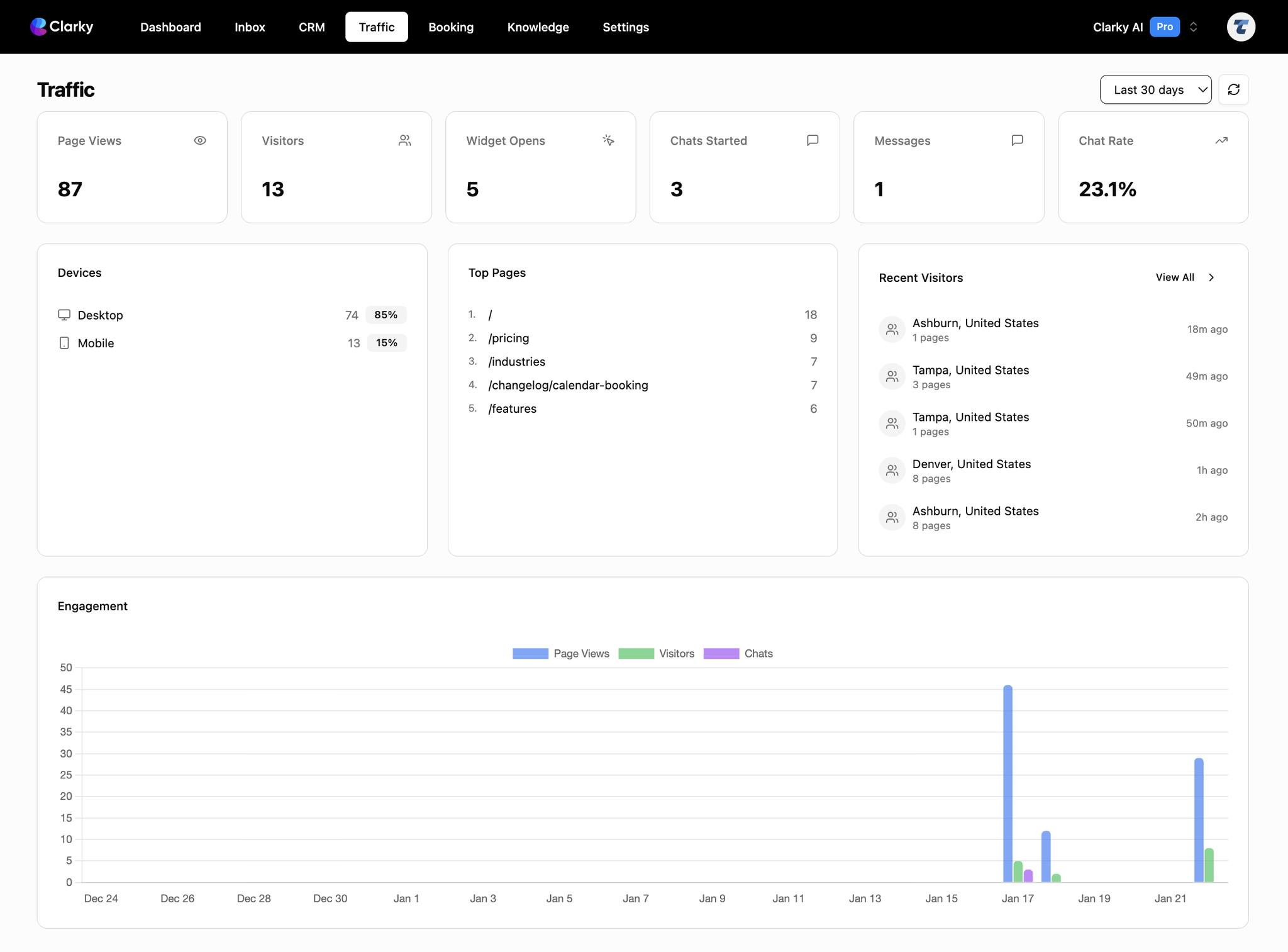
Task: Click the desktop icon in Devices panel
Action: pyautogui.click(x=64, y=315)
